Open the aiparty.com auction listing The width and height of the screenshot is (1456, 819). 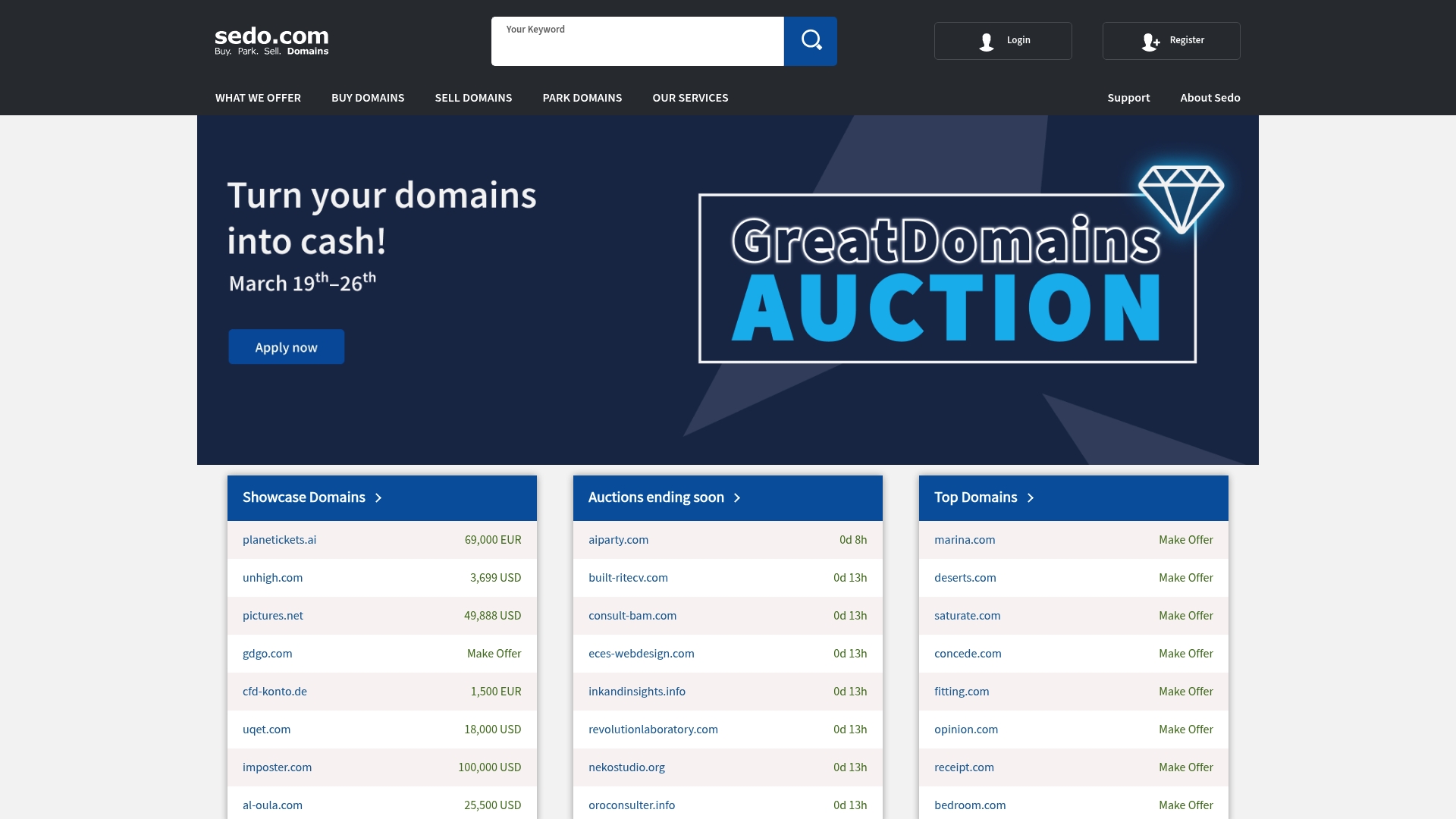tap(618, 540)
